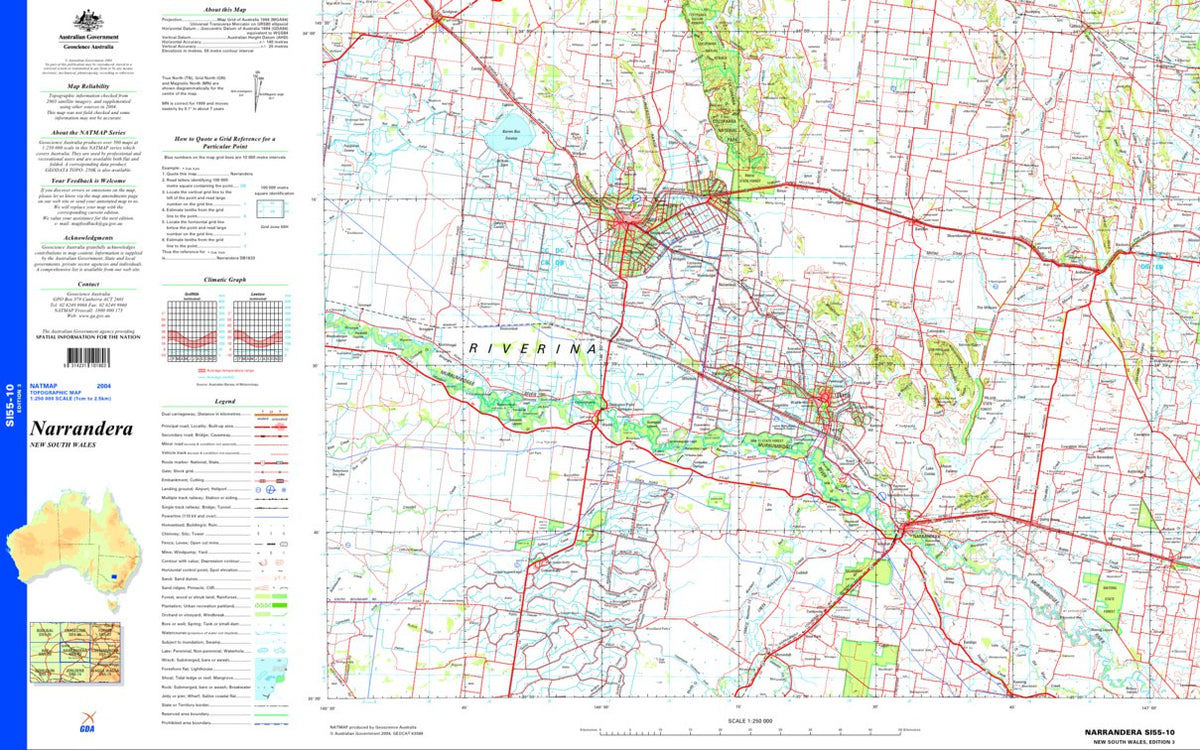
Task: Click the 'Landing ground; Airport; Heliport' legend row
Action: [225, 490]
